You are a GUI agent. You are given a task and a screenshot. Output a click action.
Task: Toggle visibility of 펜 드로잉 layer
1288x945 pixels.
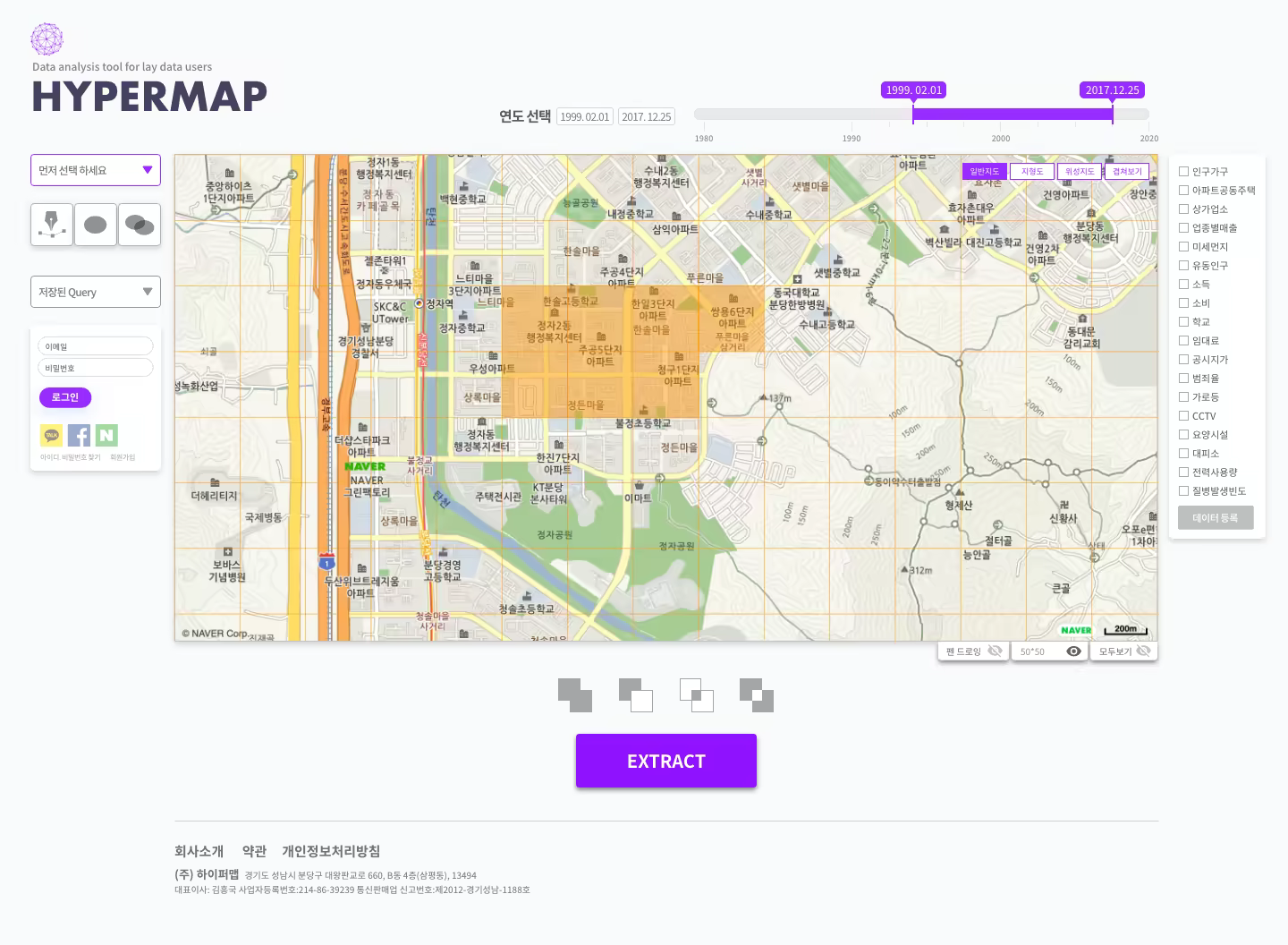[996, 651]
